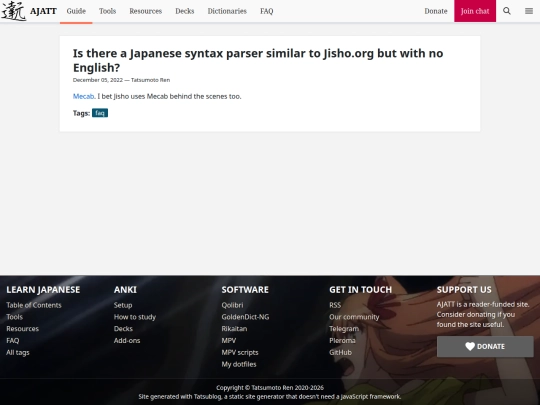The image size is (540, 405).
Task: Click the article title heading
Action: click(x=258, y=60)
